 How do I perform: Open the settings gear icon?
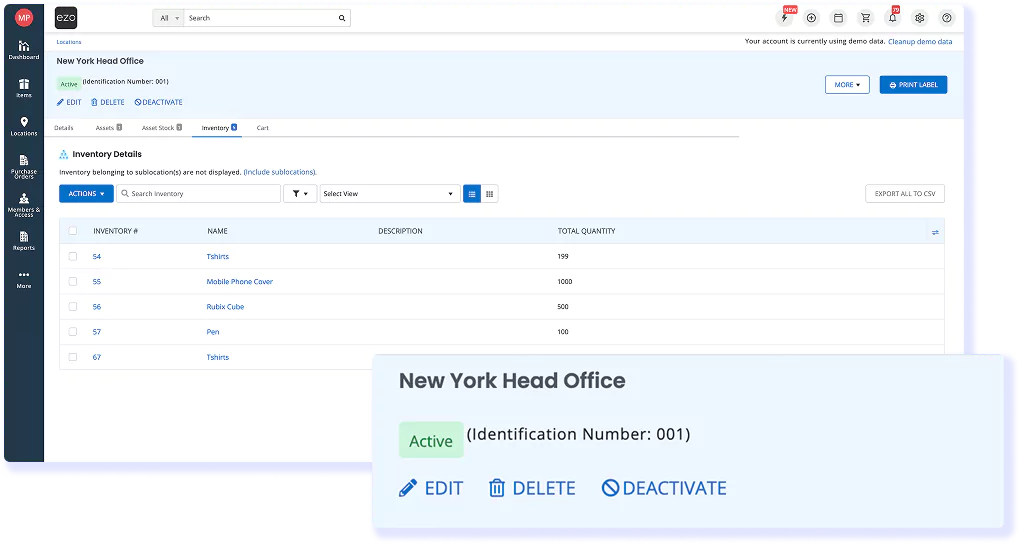pyautogui.click(x=919, y=18)
